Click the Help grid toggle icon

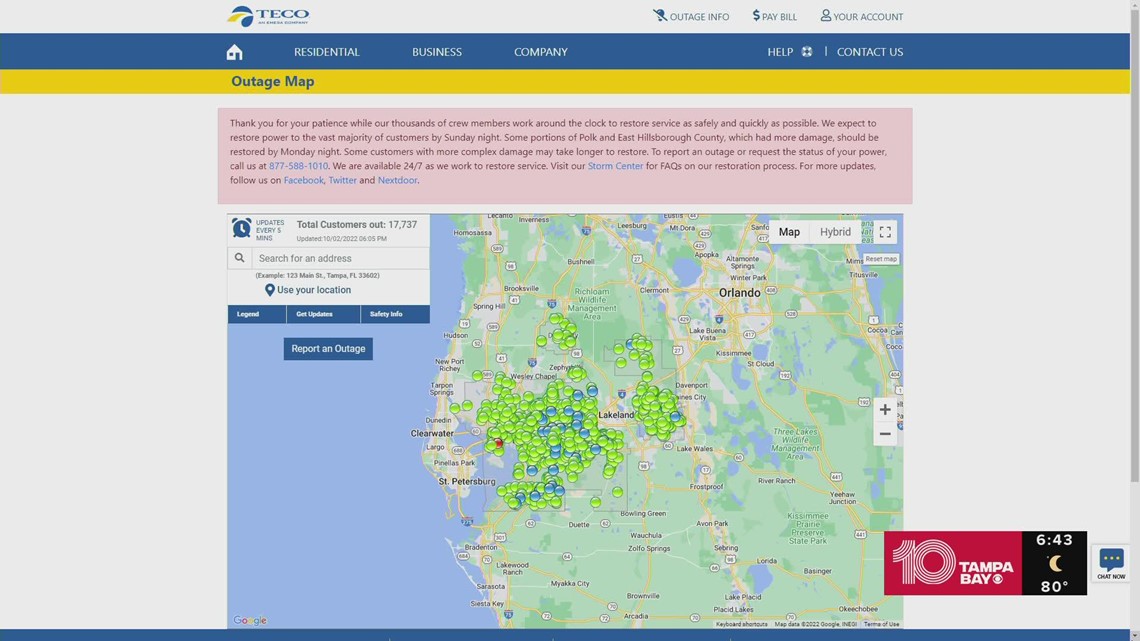805,51
